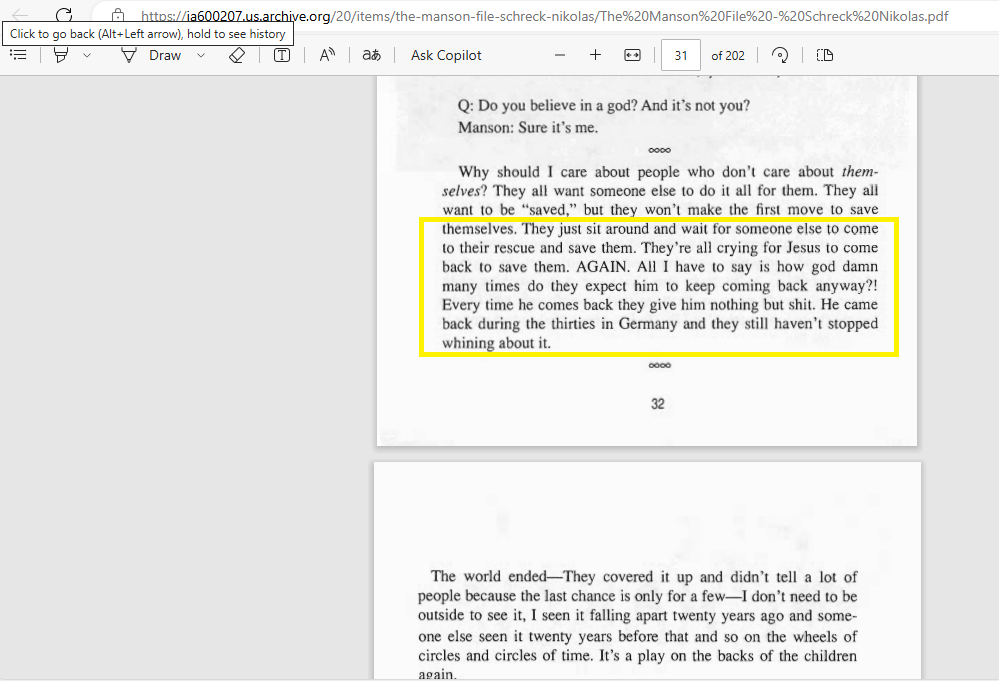999x681 pixels.
Task: Zoom in with the plus button
Action: pyautogui.click(x=595, y=55)
